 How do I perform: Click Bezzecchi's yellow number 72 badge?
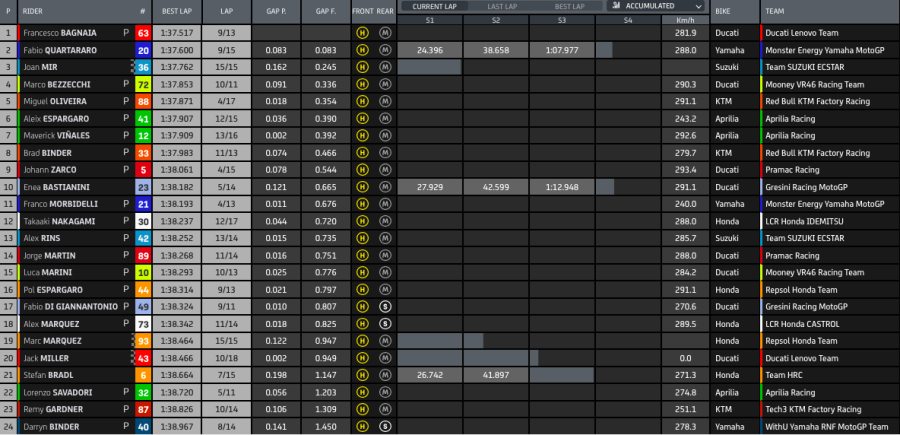(x=143, y=84)
